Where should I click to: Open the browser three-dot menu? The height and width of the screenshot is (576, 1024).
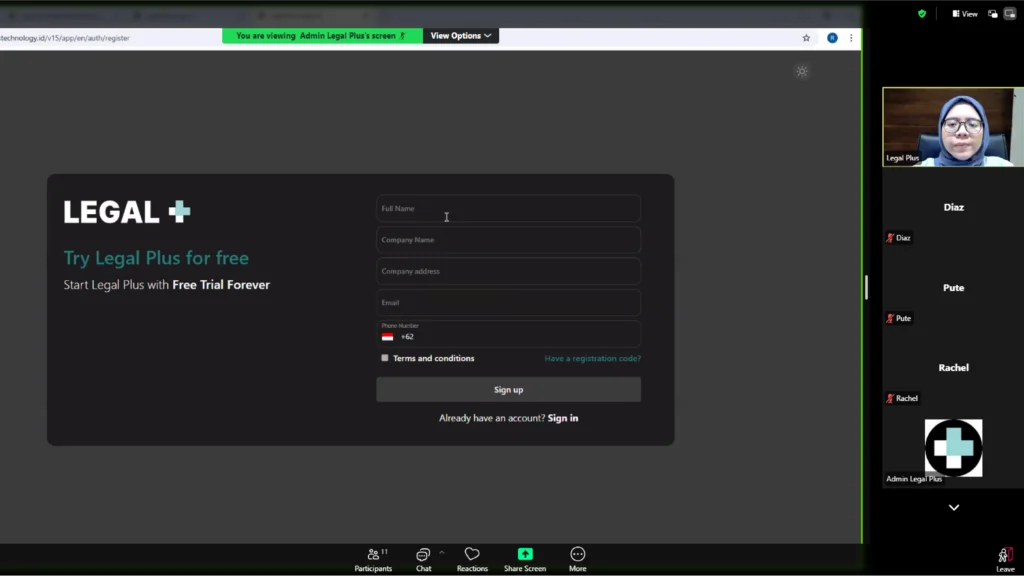(x=852, y=38)
